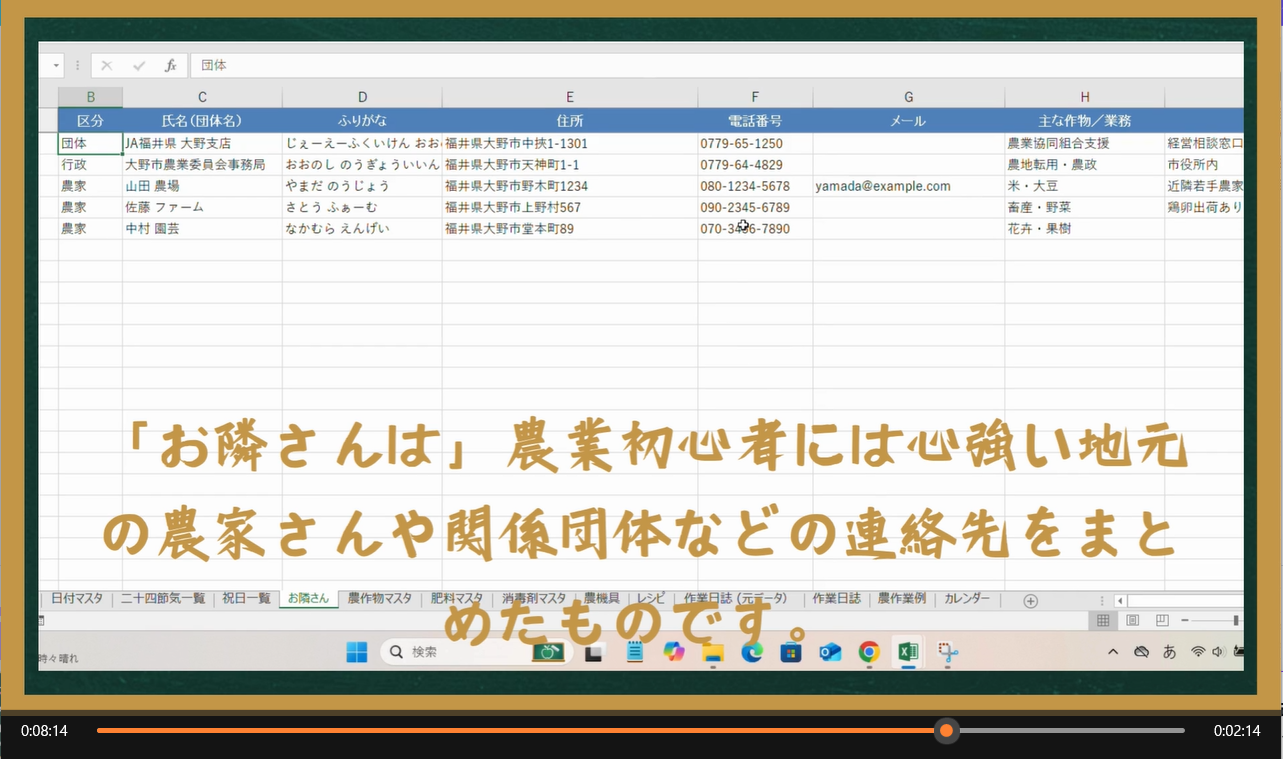This screenshot has height=759, width=1283.
Task: Switch to the 作業日誌 sheet tab
Action: 836,599
